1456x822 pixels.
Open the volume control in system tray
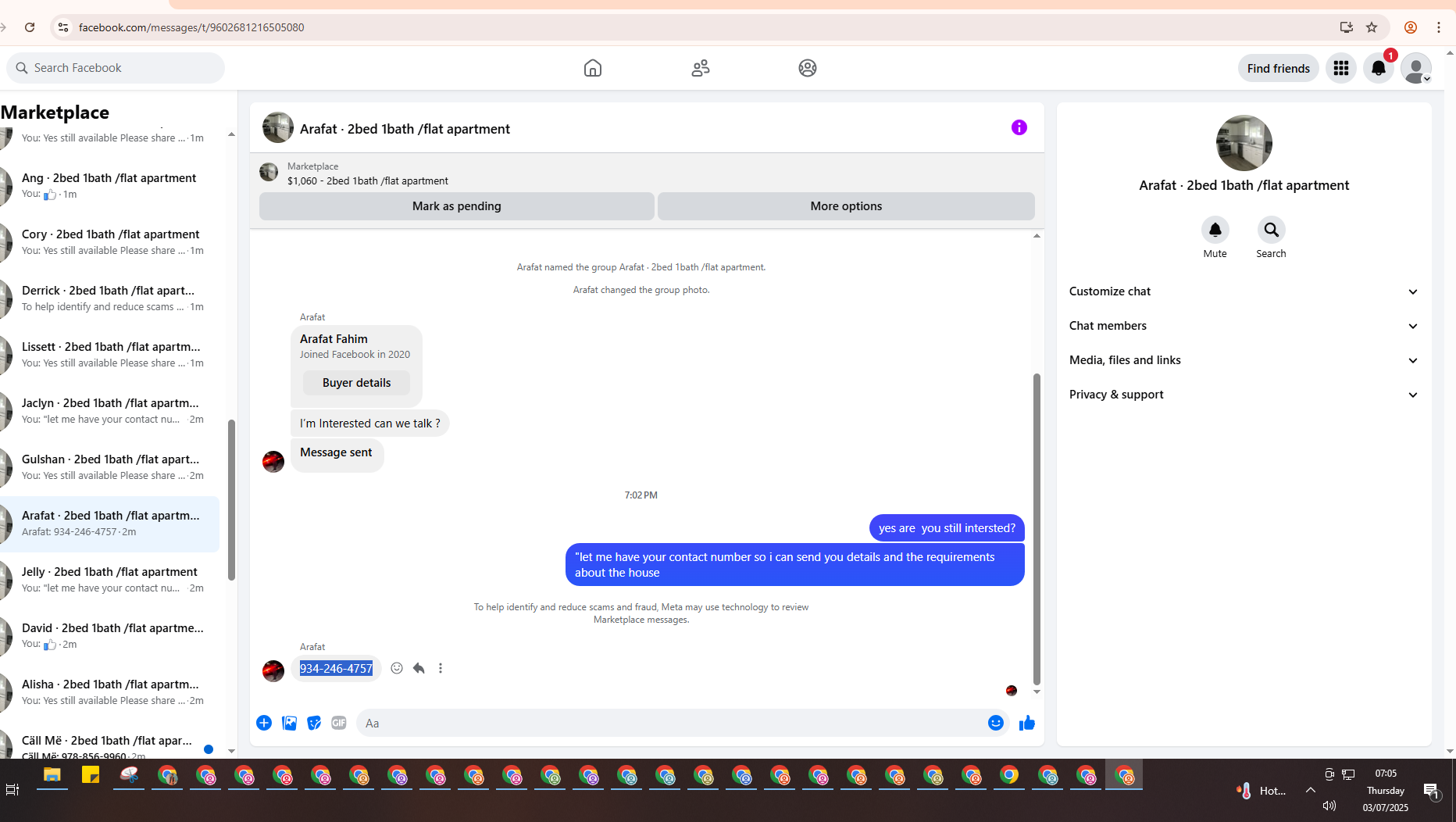[x=1329, y=806]
